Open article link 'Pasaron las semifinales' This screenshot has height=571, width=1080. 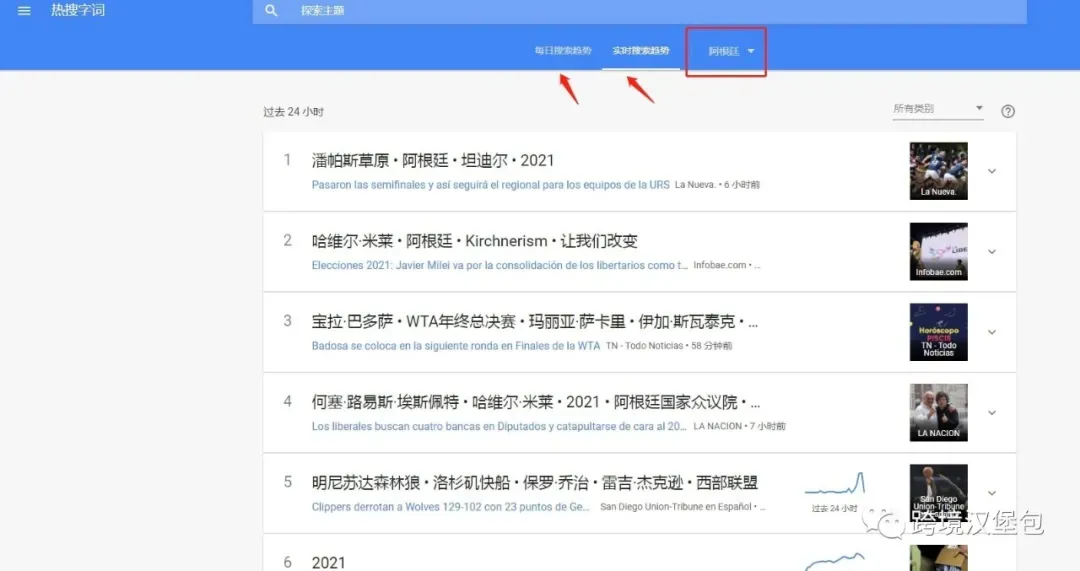490,185
